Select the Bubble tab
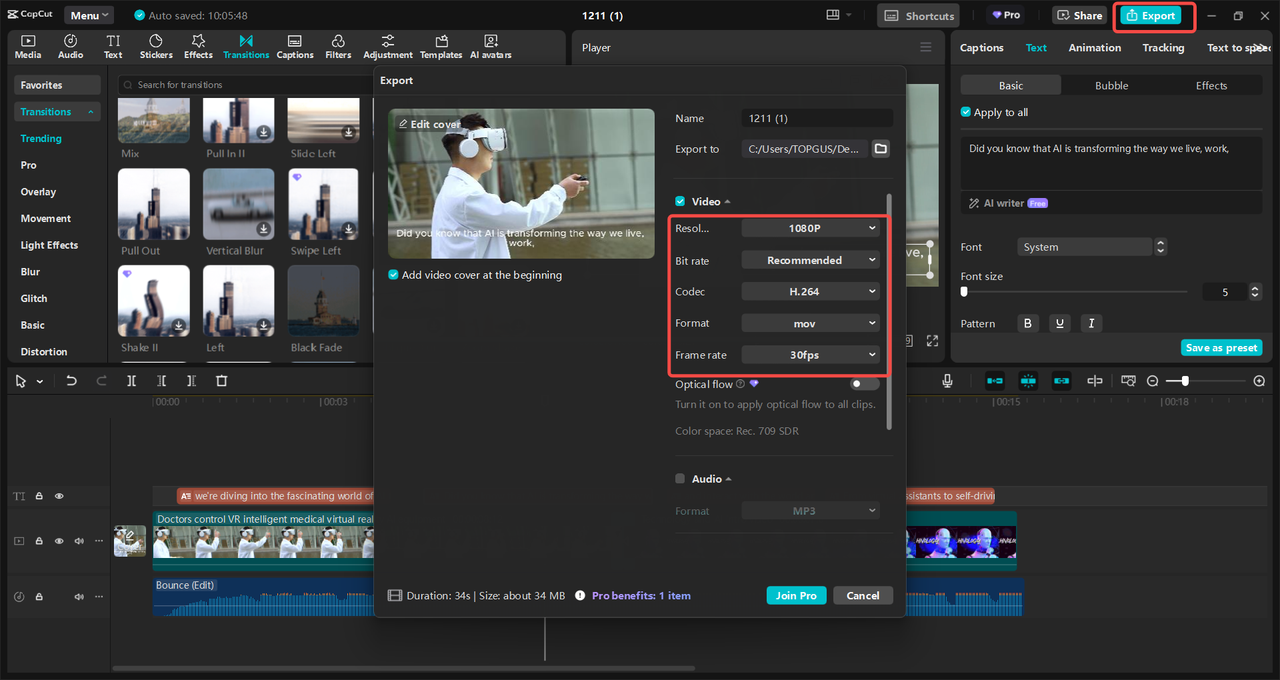 coord(1111,86)
